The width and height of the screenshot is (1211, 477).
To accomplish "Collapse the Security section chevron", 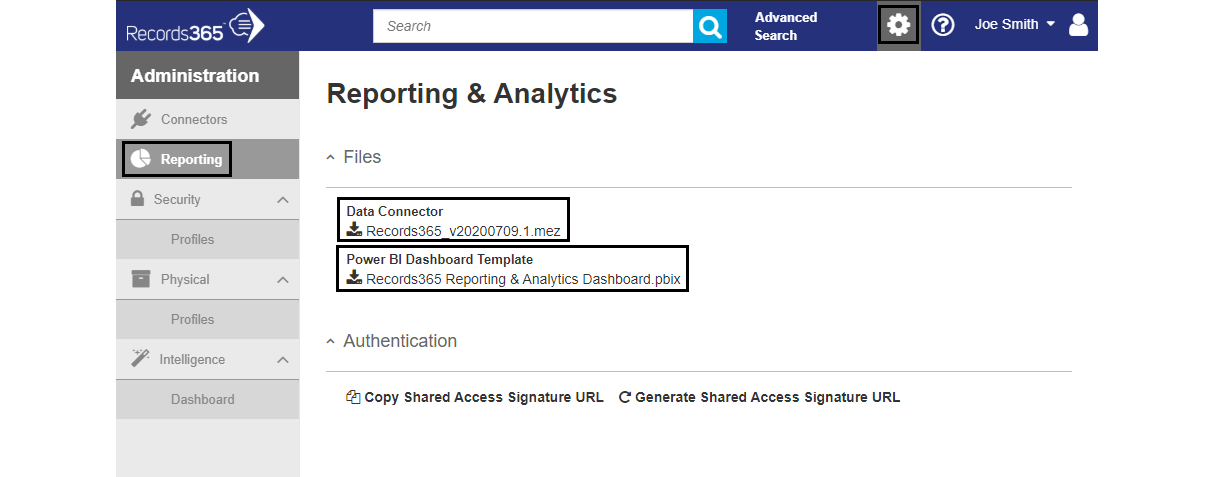I will pyautogui.click(x=282, y=200).
